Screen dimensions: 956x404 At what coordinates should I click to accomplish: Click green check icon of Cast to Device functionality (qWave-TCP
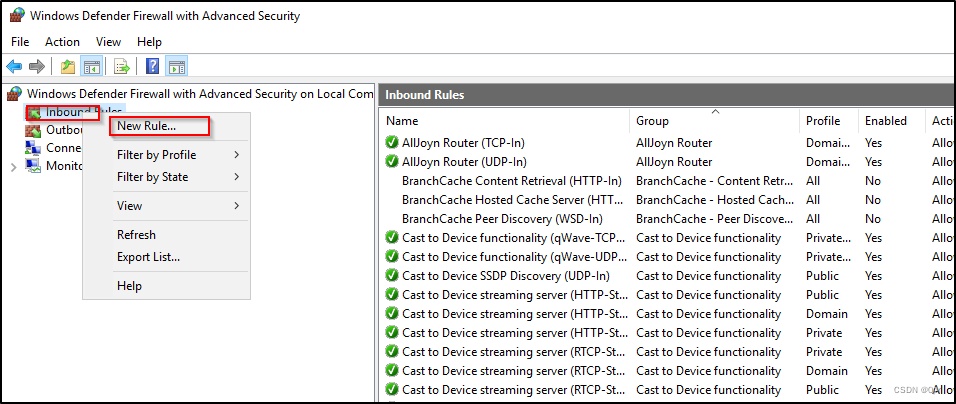pyautogui.click(x=392, y=238)
